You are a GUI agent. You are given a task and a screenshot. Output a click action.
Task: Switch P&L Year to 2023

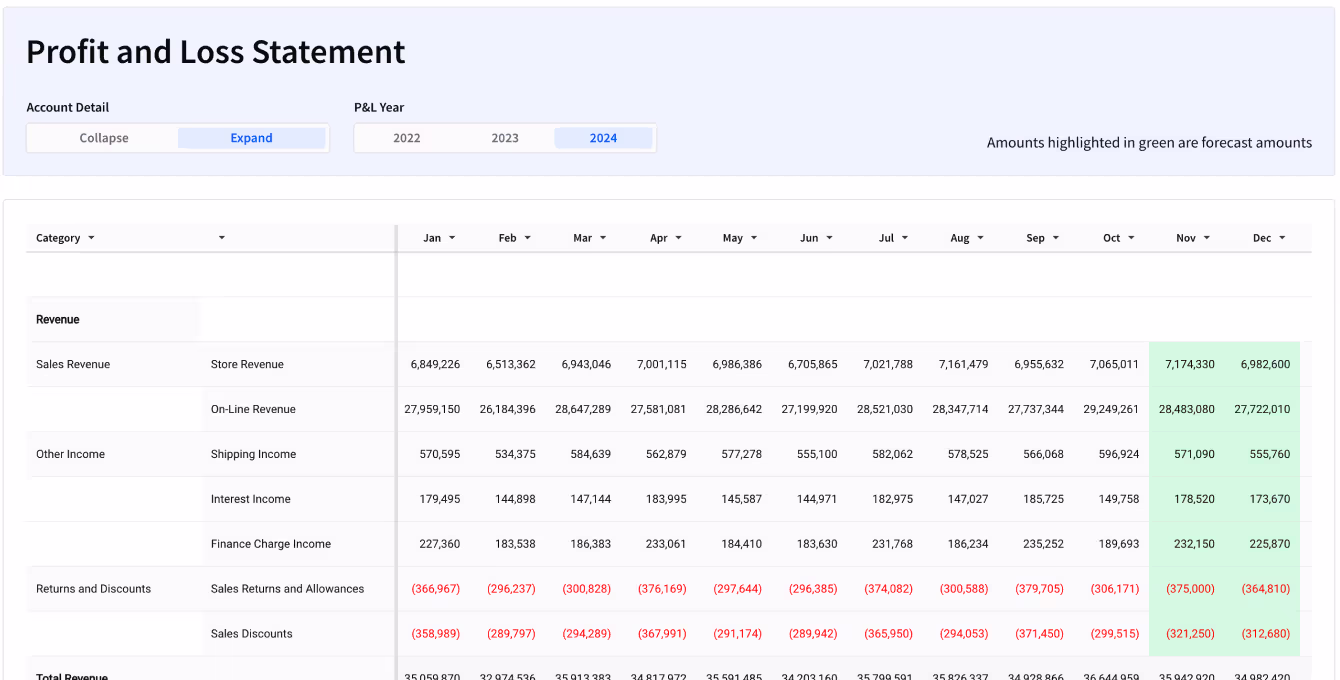point(505,138)
